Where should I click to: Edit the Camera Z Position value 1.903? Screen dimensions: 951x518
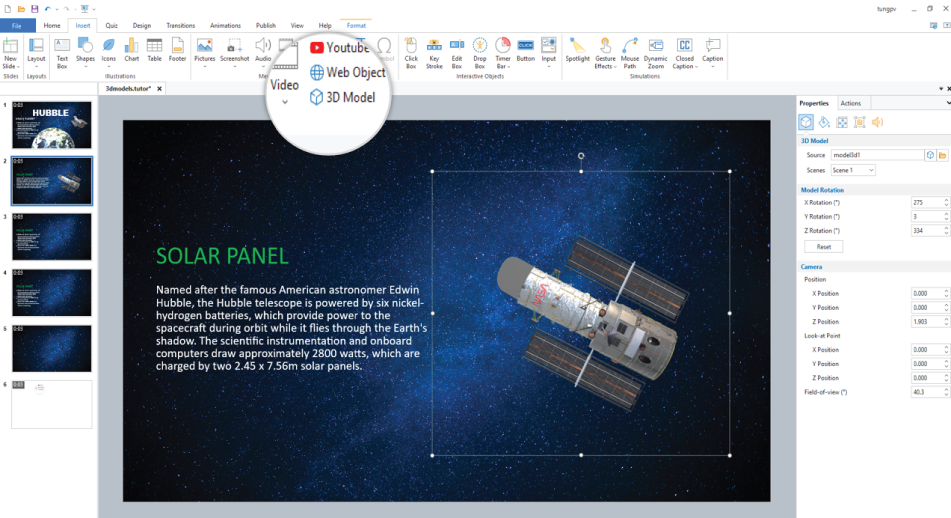click(x=927, y=321)
